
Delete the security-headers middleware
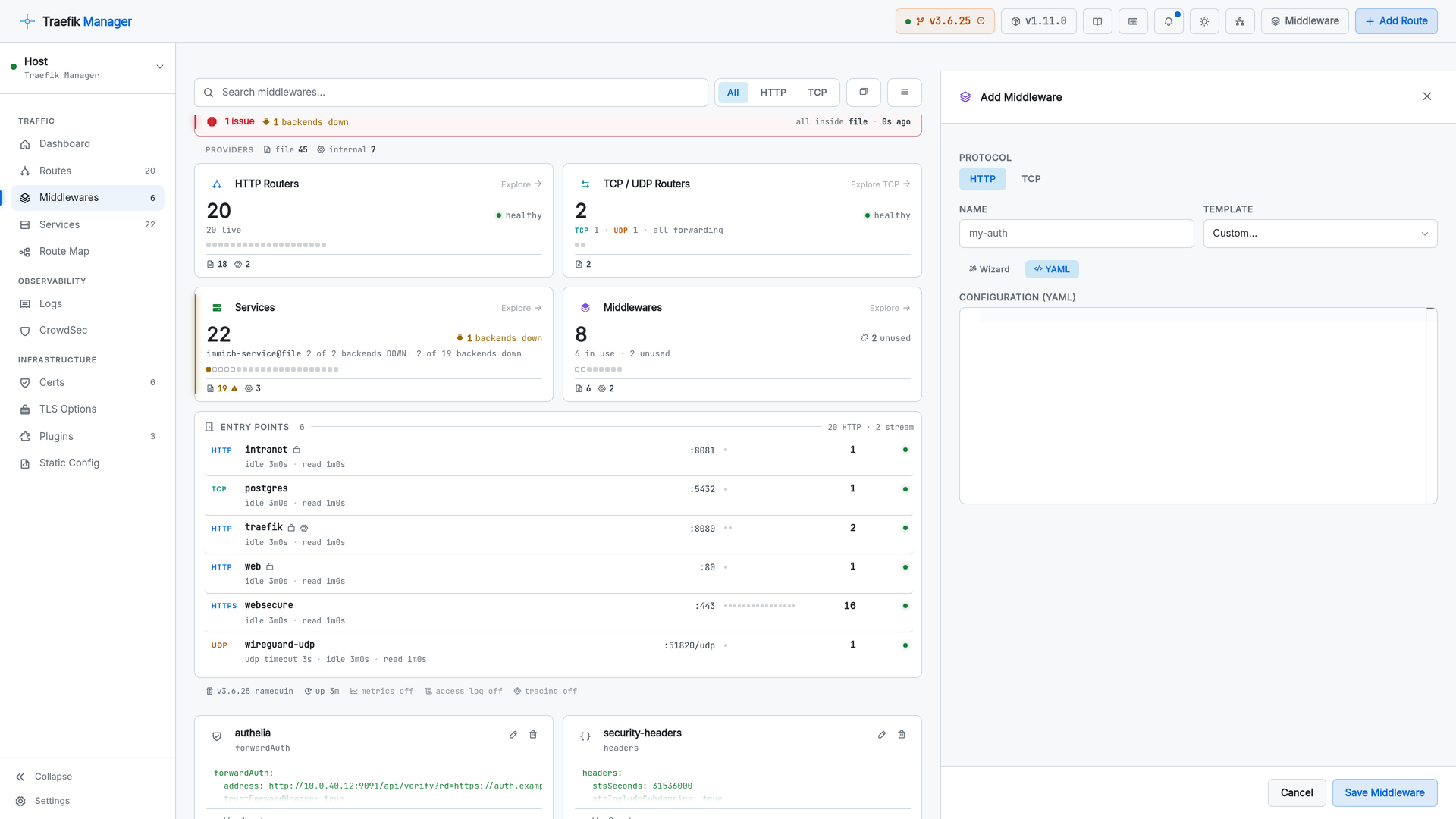click(902, 735)
